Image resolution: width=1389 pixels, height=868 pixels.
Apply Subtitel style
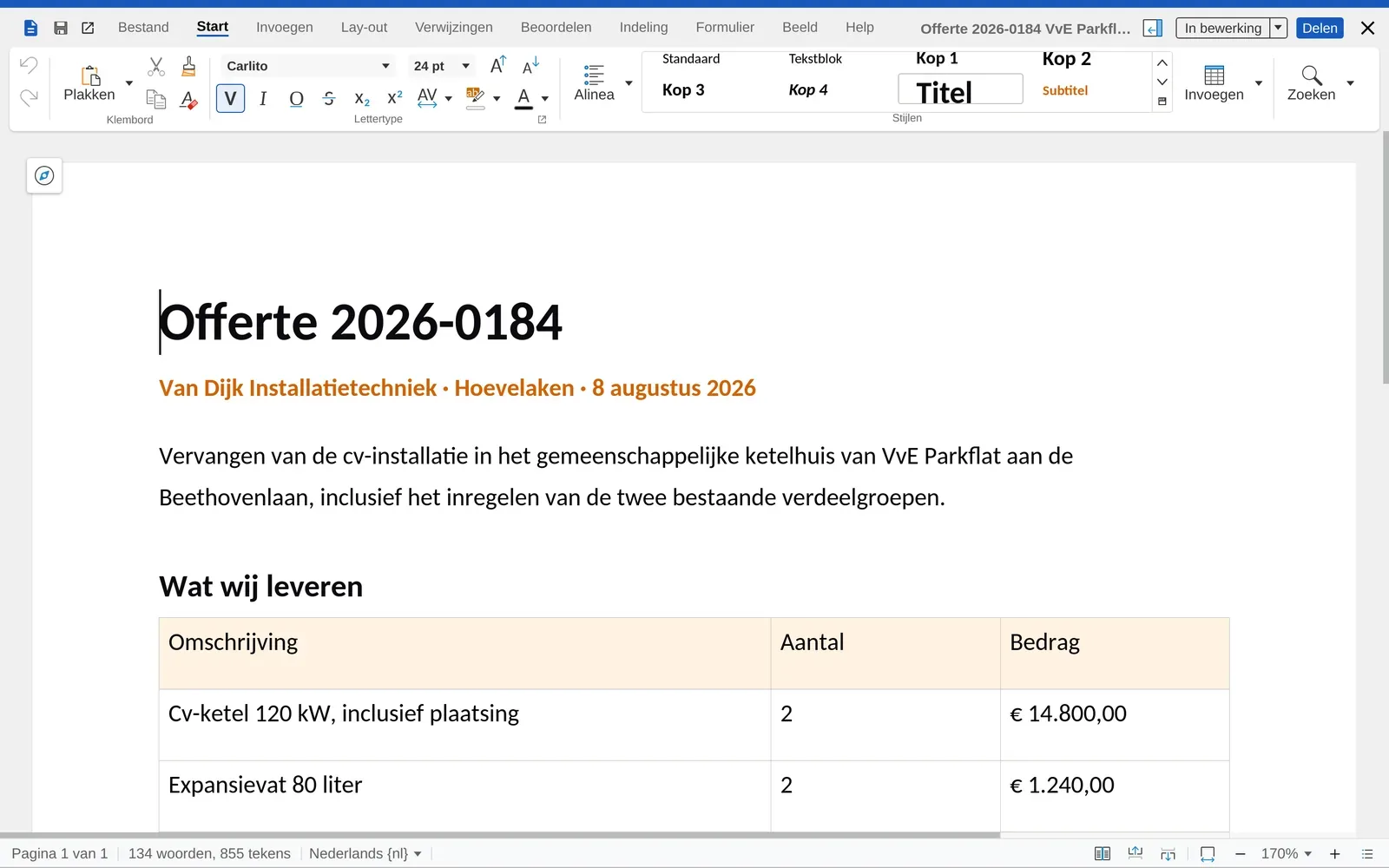[1065, 90]
